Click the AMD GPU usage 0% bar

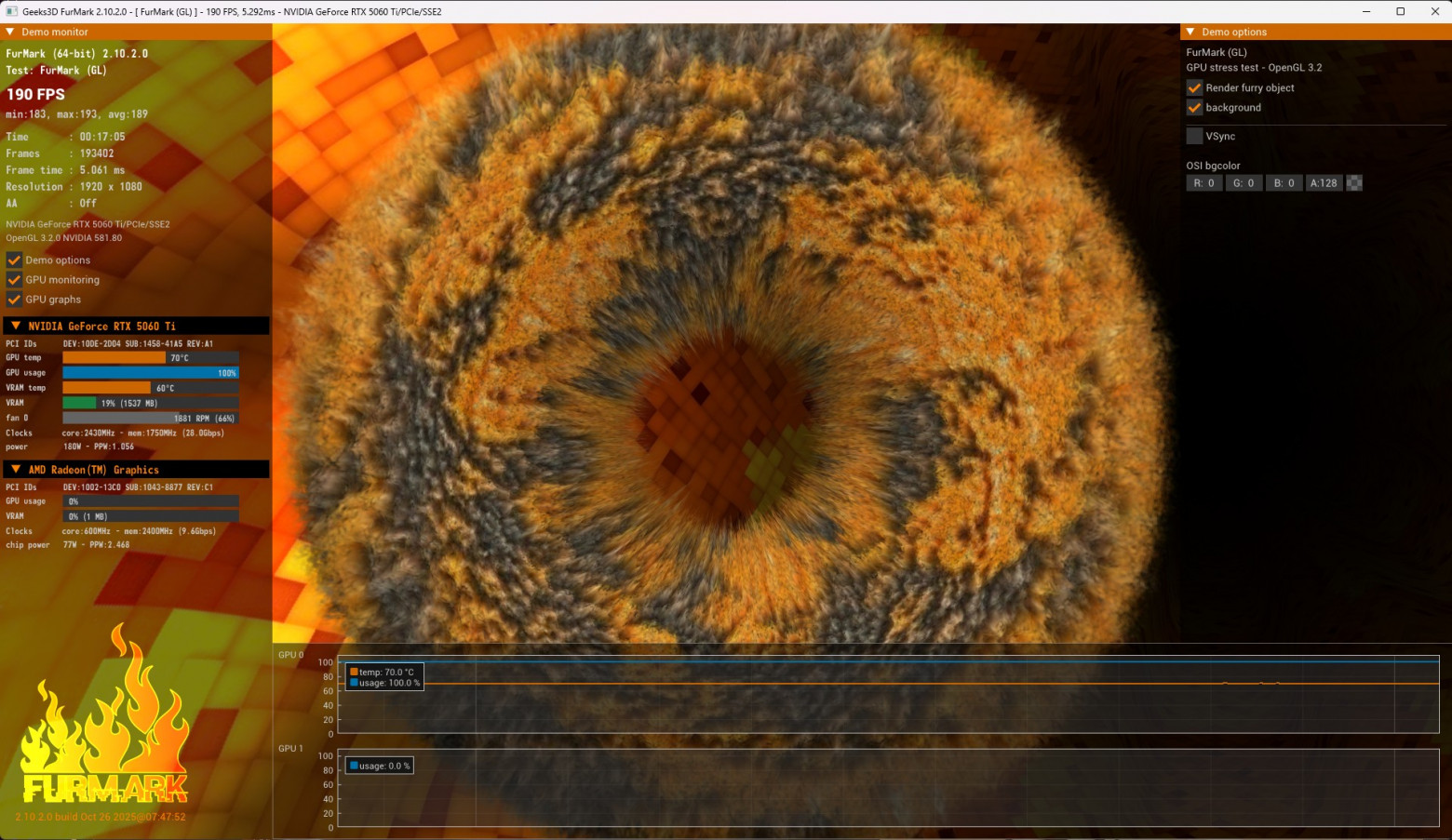pyautogui.click(x=151, y=501)
